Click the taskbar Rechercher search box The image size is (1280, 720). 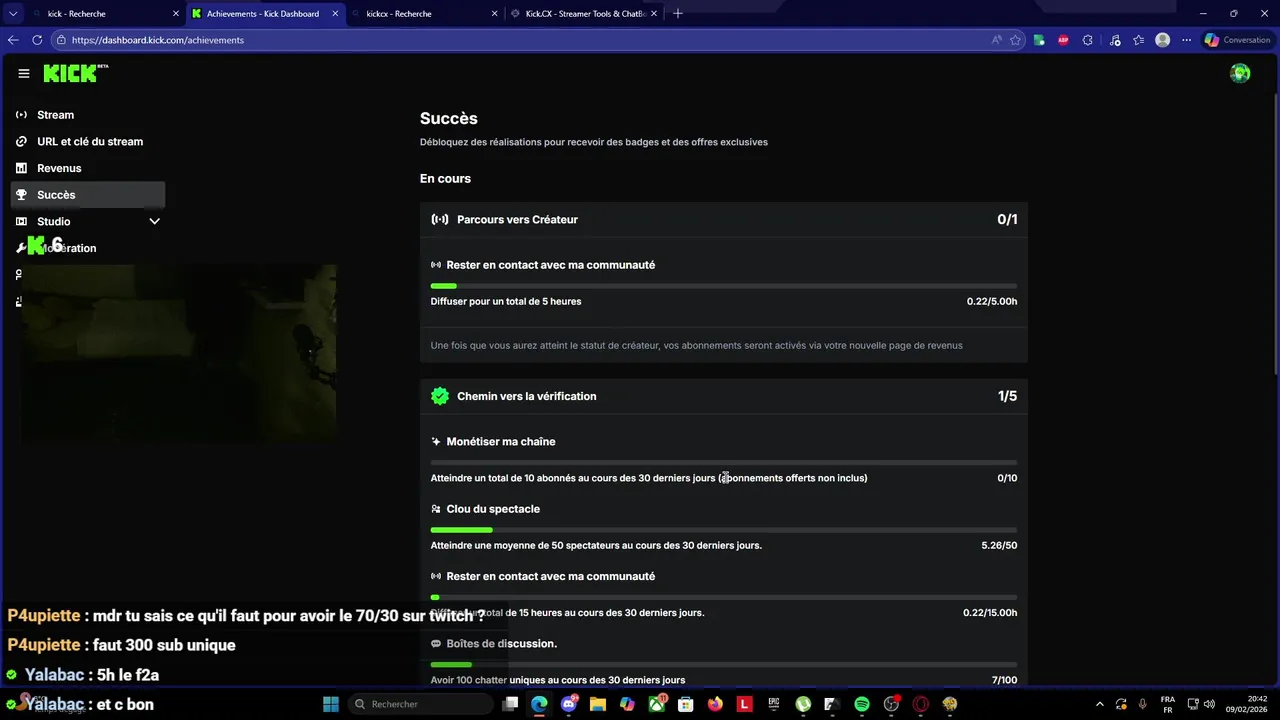[x=422, y=704]
